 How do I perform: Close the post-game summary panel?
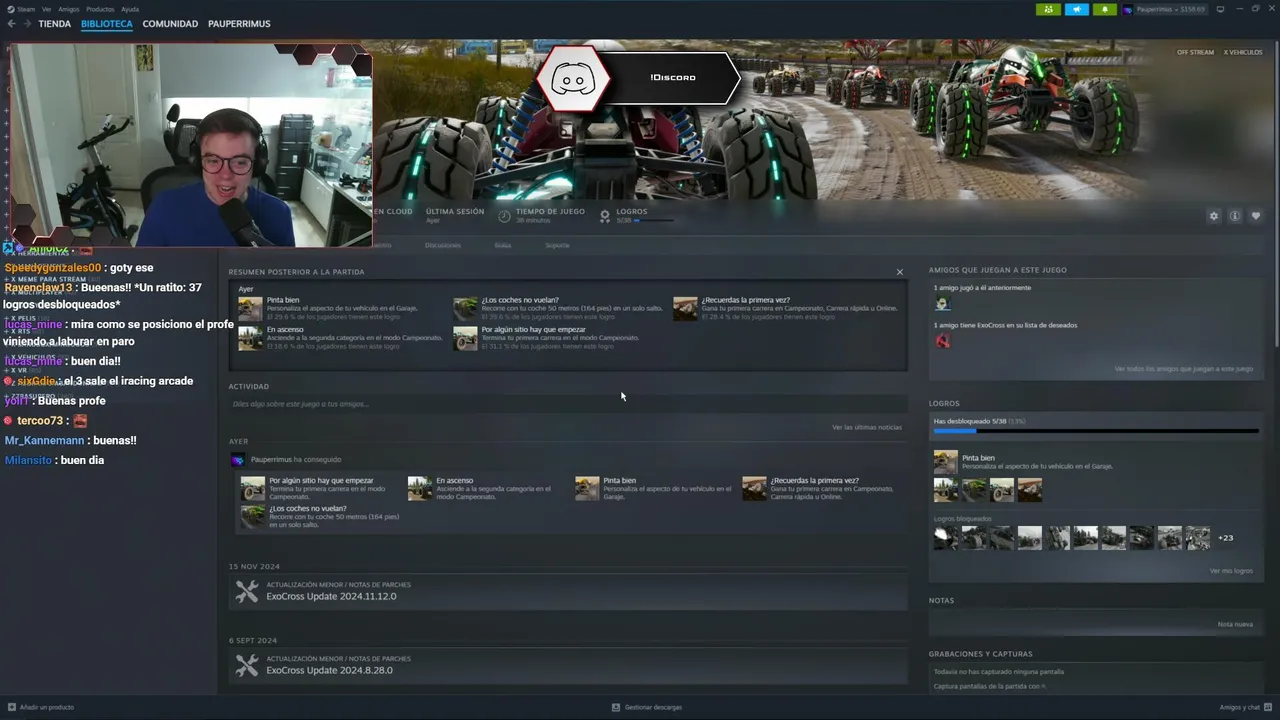[x=899, y=272]
